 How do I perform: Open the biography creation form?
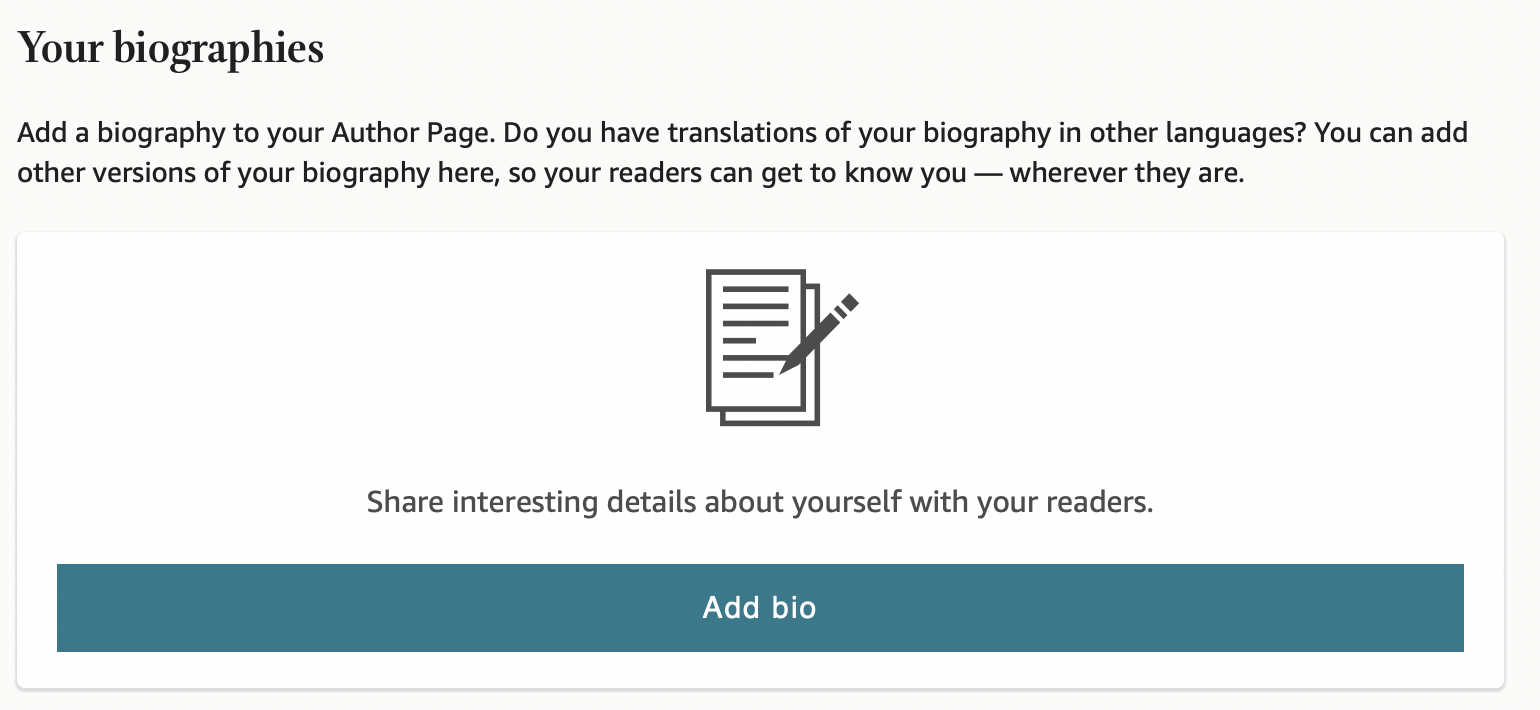(760, 607)
